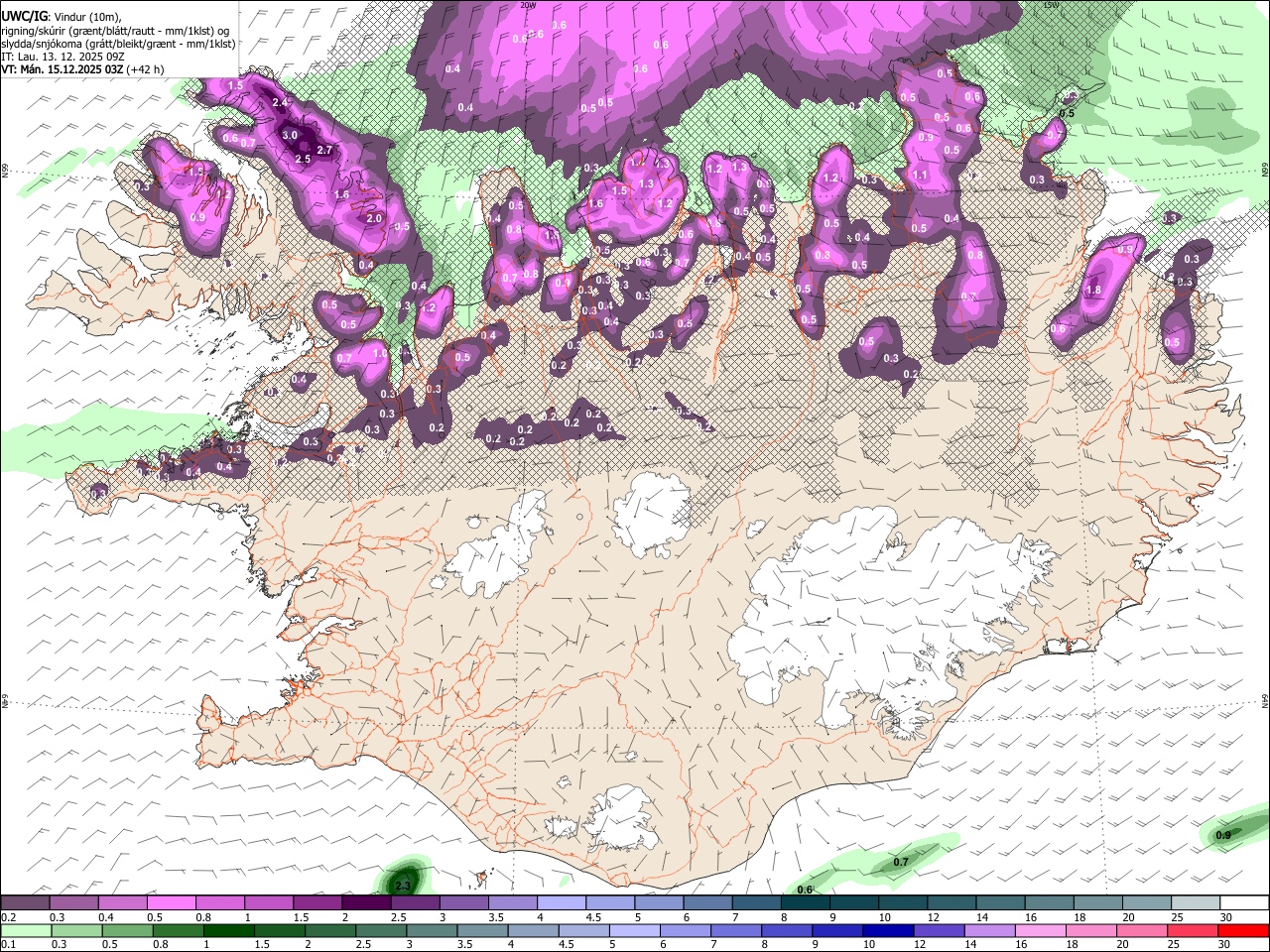
Task: Pick top-row legend swatch between 0.5 and 0.8
Action: pos(172,902)
